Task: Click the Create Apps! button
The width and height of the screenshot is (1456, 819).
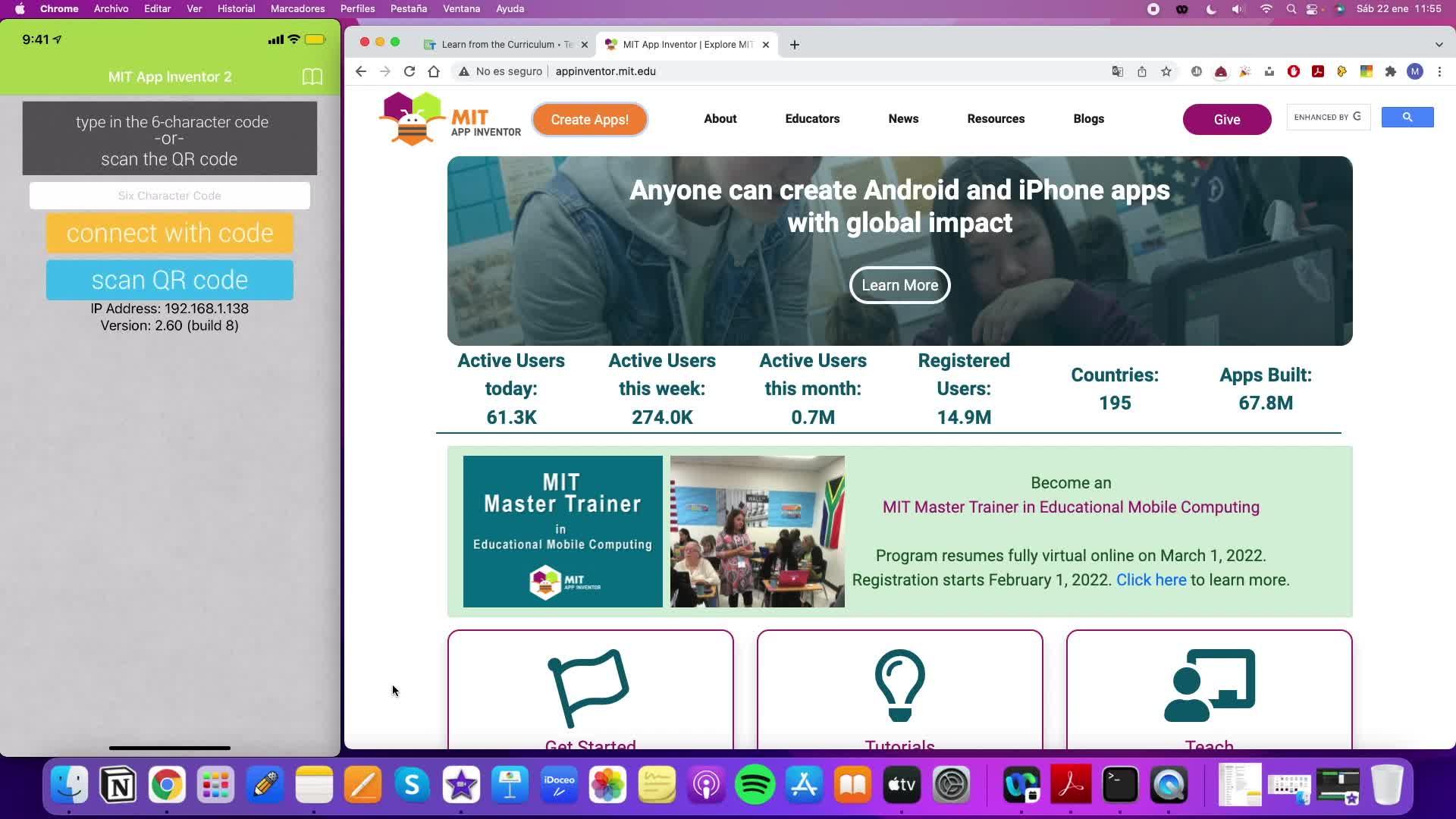Action: click(x=589, y=120)
